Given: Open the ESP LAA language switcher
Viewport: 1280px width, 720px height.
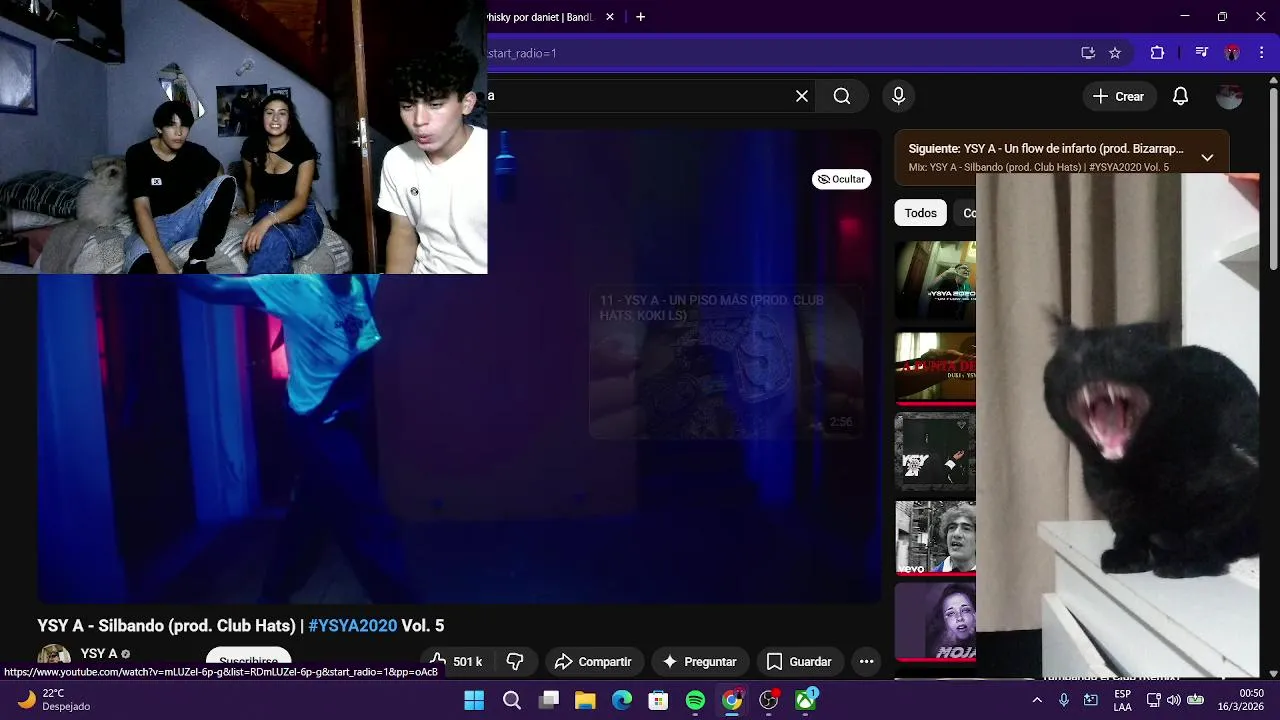Looking at the screenshot, I should 1122,700.
